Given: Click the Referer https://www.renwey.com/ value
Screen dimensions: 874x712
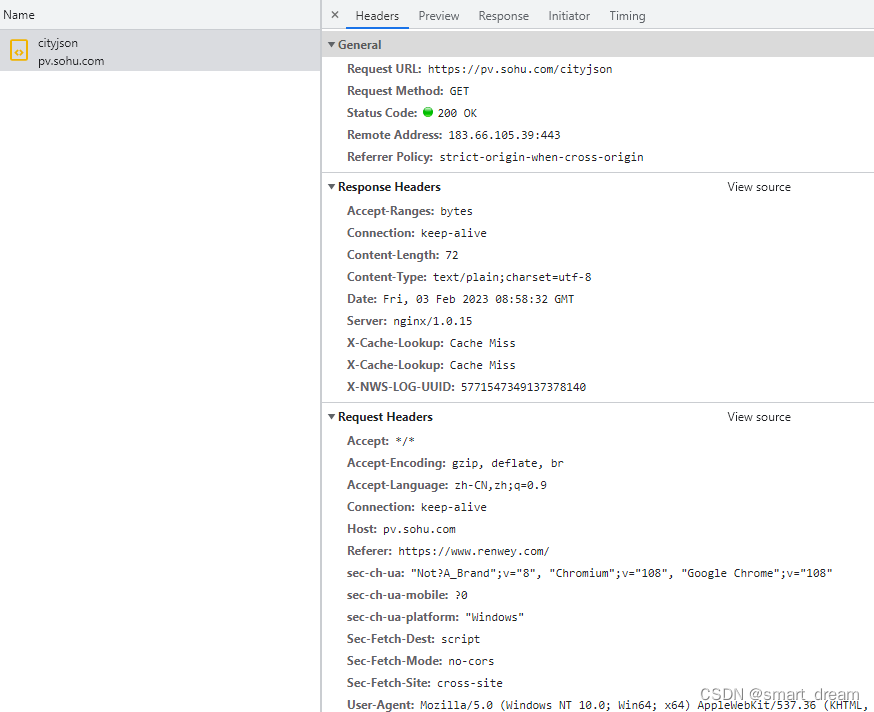Looking at the screenshot, I should pos(474,551).
